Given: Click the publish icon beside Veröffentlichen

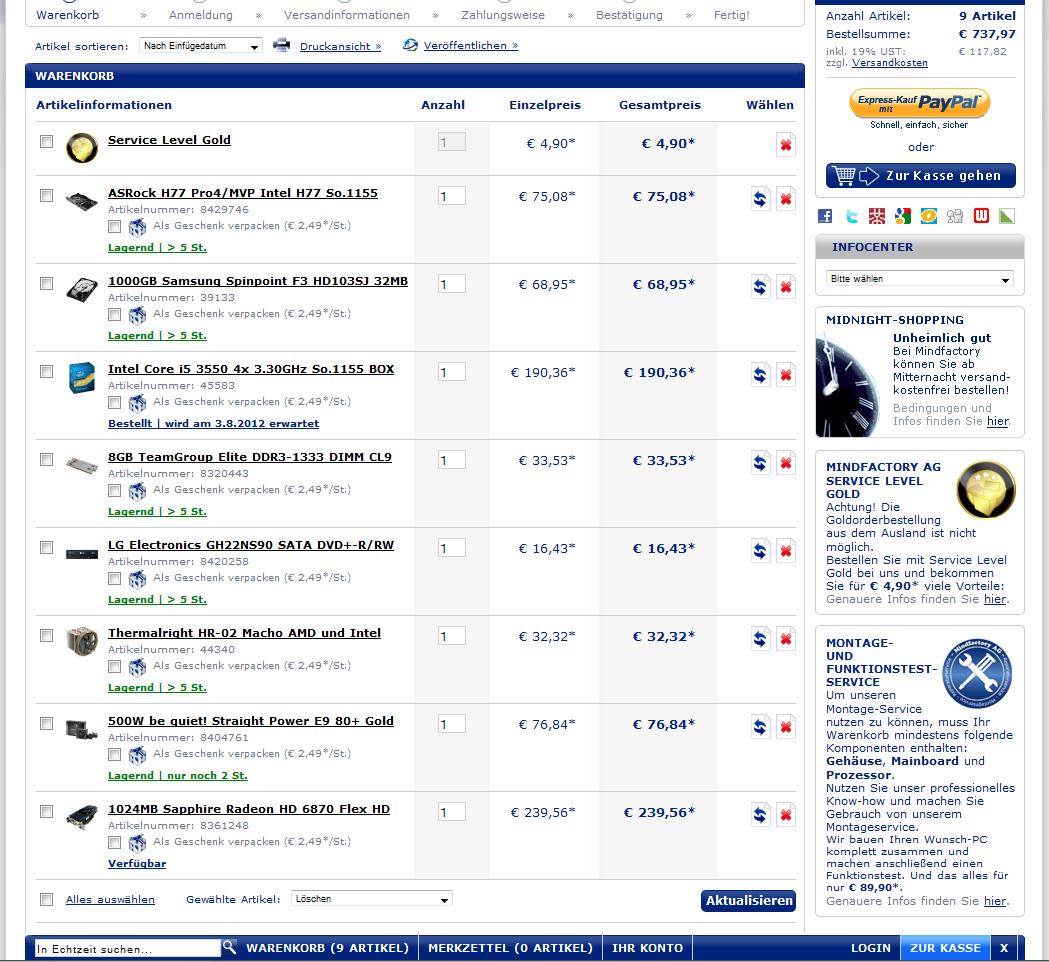Looking at the screenshot, I should coord(410,45).
